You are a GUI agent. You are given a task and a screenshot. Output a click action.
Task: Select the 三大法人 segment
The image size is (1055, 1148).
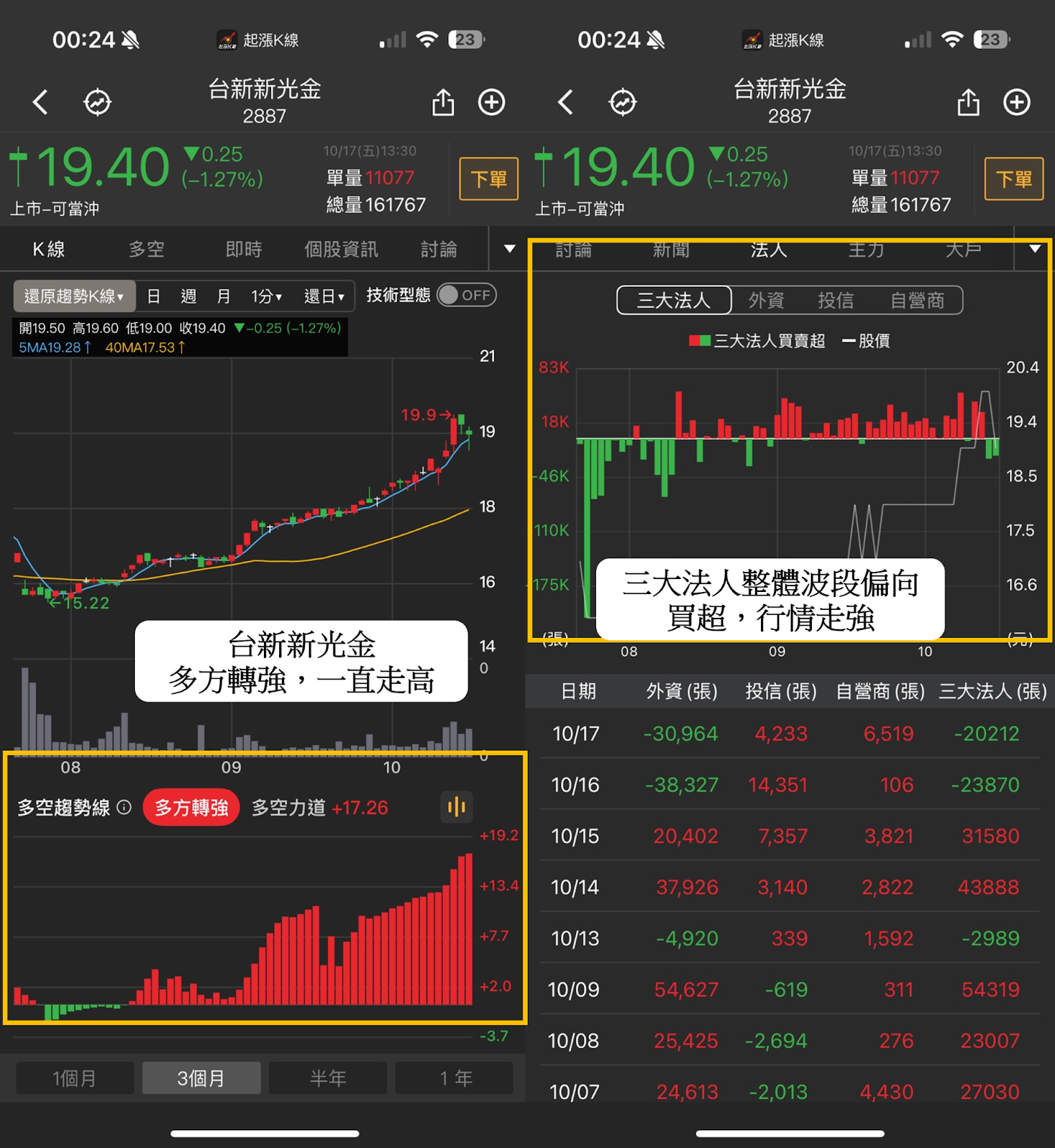tap(674, 300)
